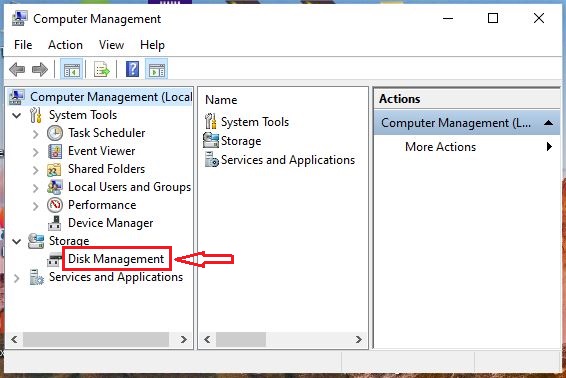Screen dimensions: 566x378
Task: Expand the Local Users and Groups node
Action: pyautogui.click(x=35, y=188)
